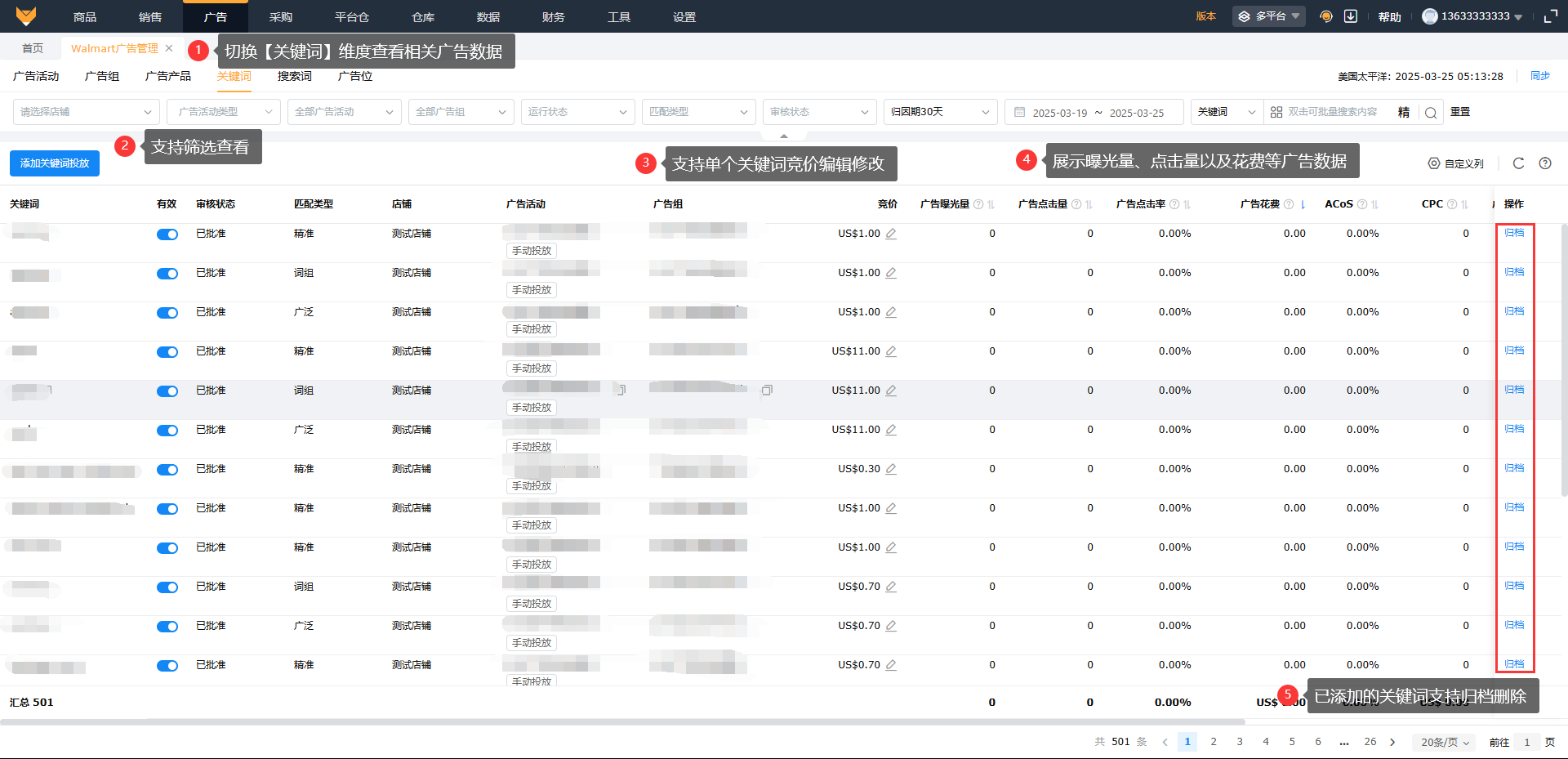1568x759 pixels.
Task: Click the 添加关键词投放 button
Action: 55,163
